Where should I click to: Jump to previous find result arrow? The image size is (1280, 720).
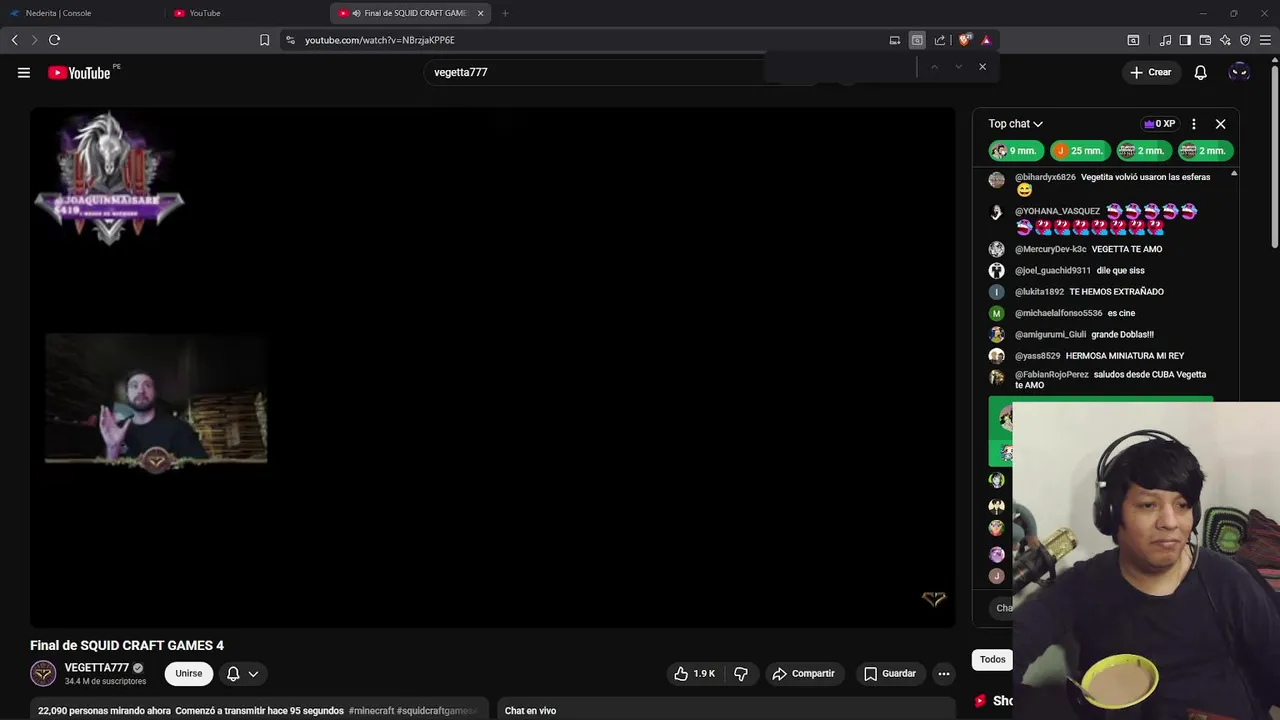click(934, 67)
